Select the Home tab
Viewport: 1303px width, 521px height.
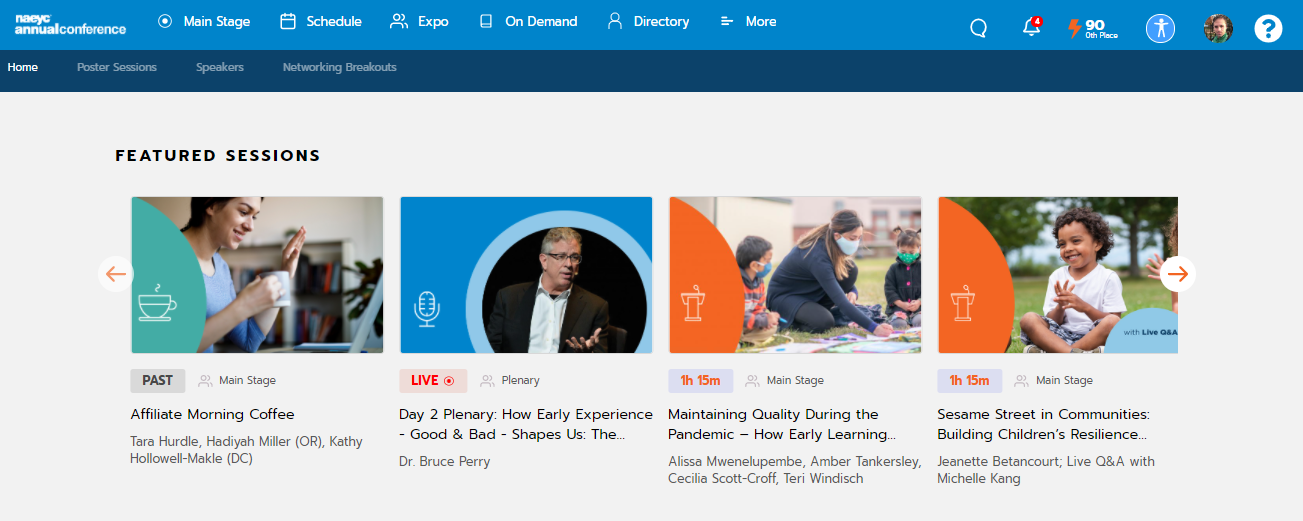pos(22,67)
